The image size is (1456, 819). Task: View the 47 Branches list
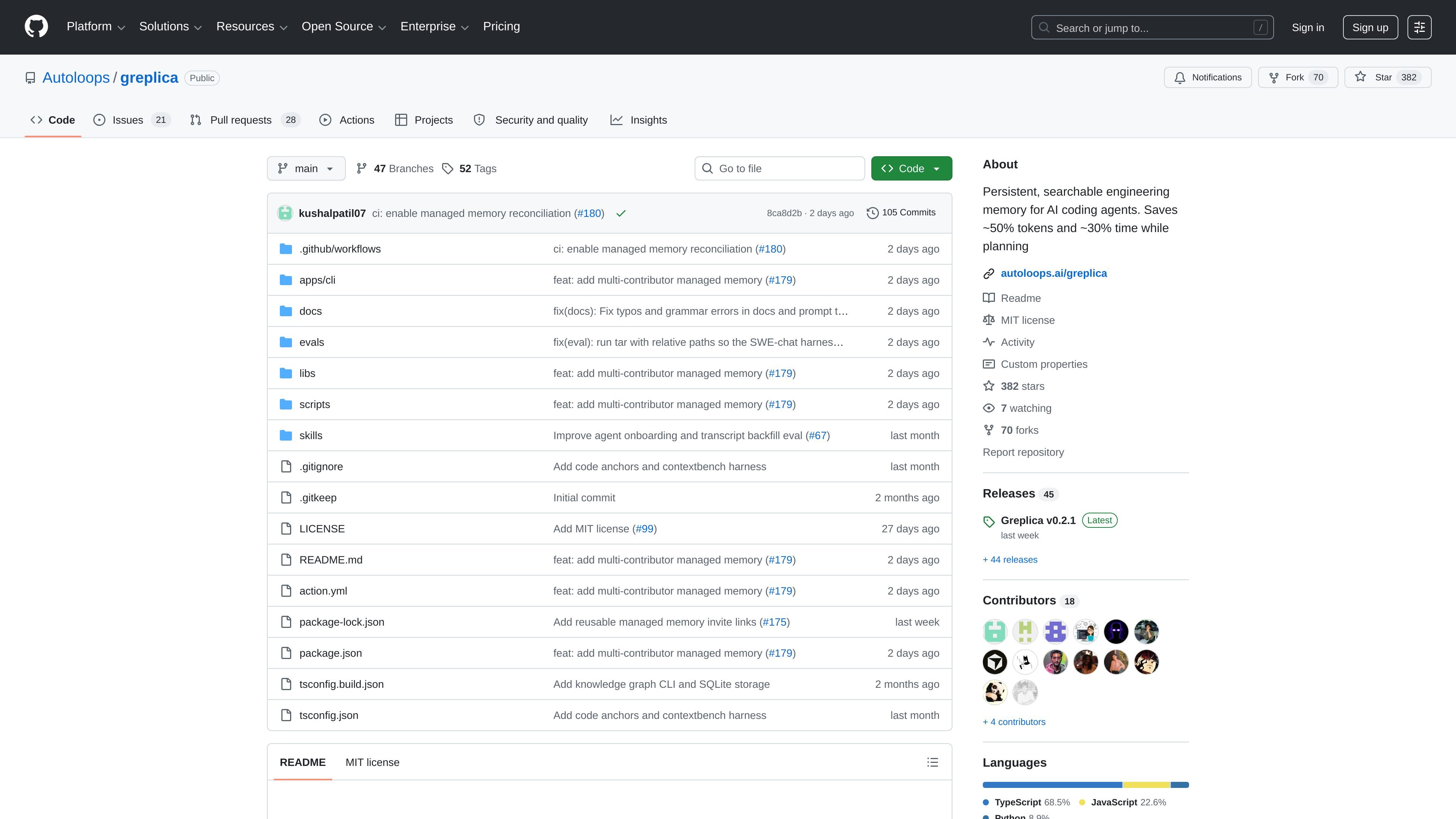[395, 168]
